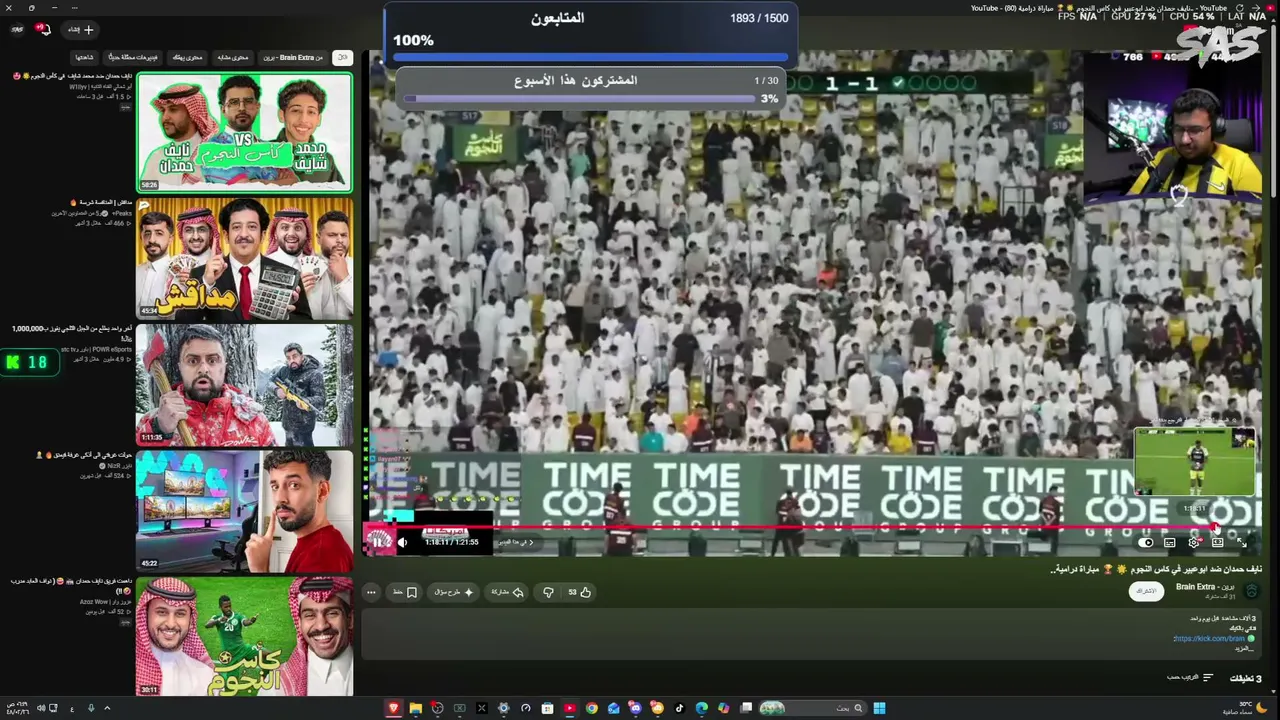Open the gaming room setup video thumbnail
The image size is (1280, 720).
pos(245,510)
